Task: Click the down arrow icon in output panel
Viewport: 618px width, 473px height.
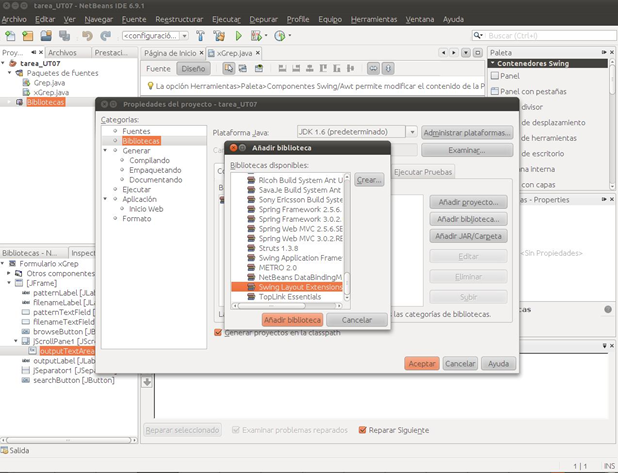Action: click(147, 382)
